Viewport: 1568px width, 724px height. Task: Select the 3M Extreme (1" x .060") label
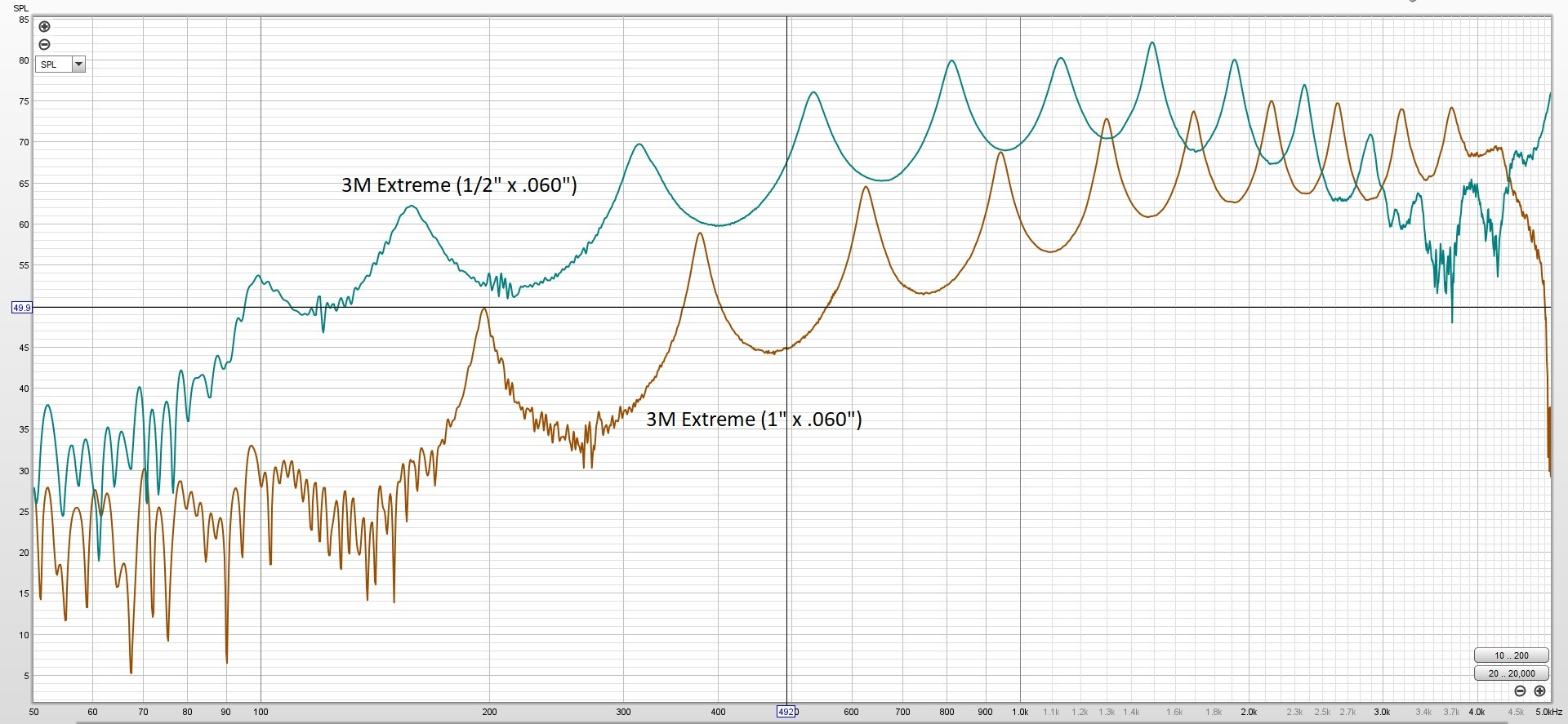pos(754,420)
